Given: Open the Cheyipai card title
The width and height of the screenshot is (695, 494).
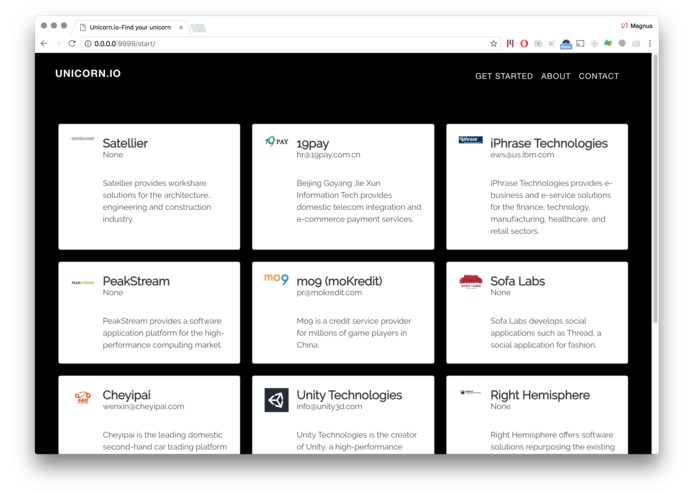Looking at the screenshot, I should 126,395.
